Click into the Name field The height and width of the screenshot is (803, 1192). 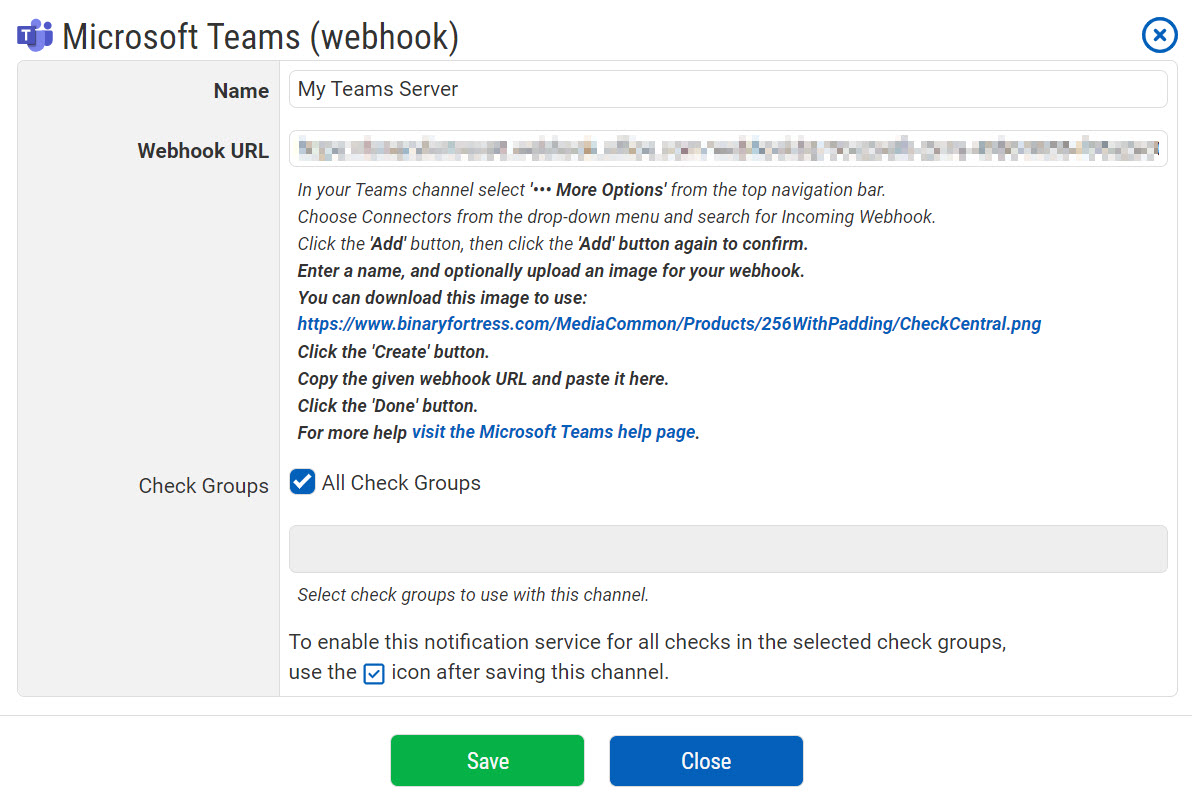click(727, 89)
